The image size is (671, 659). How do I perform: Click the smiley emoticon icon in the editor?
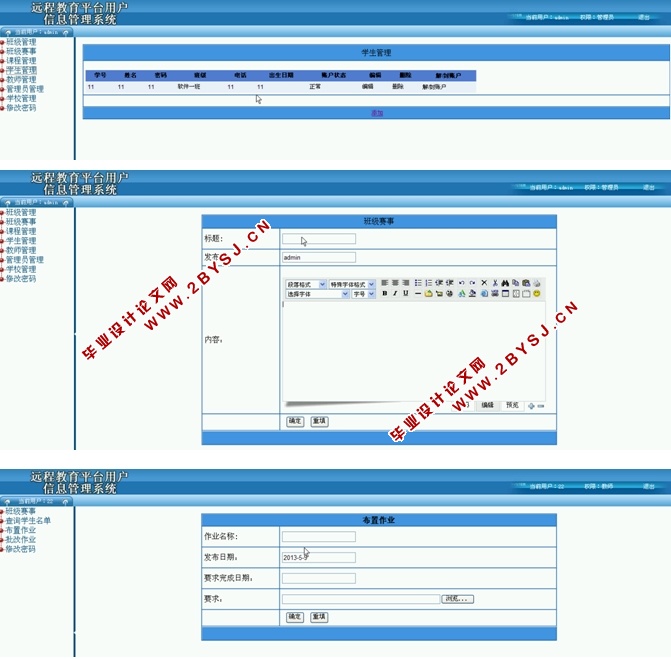[x=537, y=294]
